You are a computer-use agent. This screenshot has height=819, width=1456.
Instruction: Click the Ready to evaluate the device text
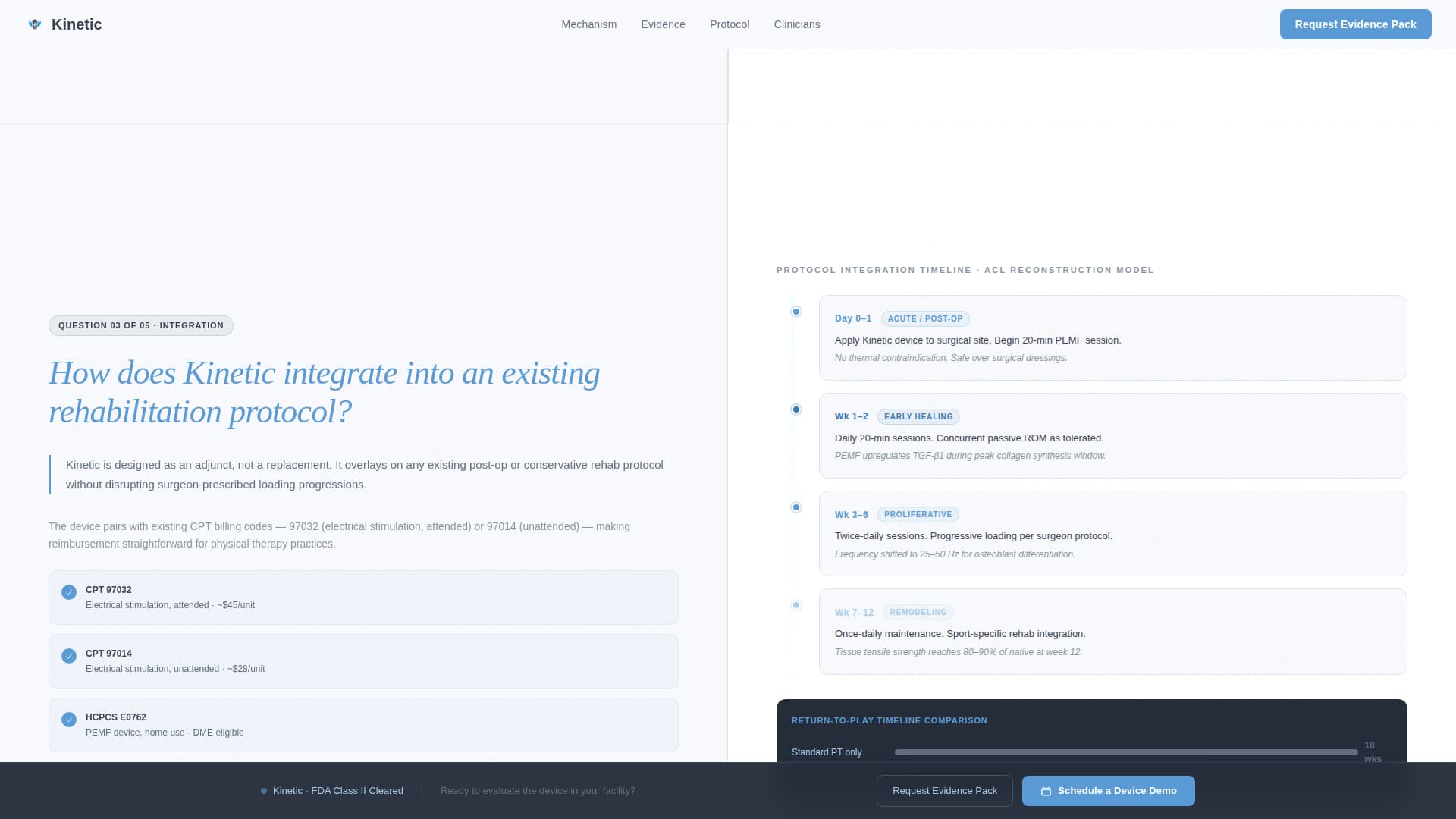[x=538, y=791]
